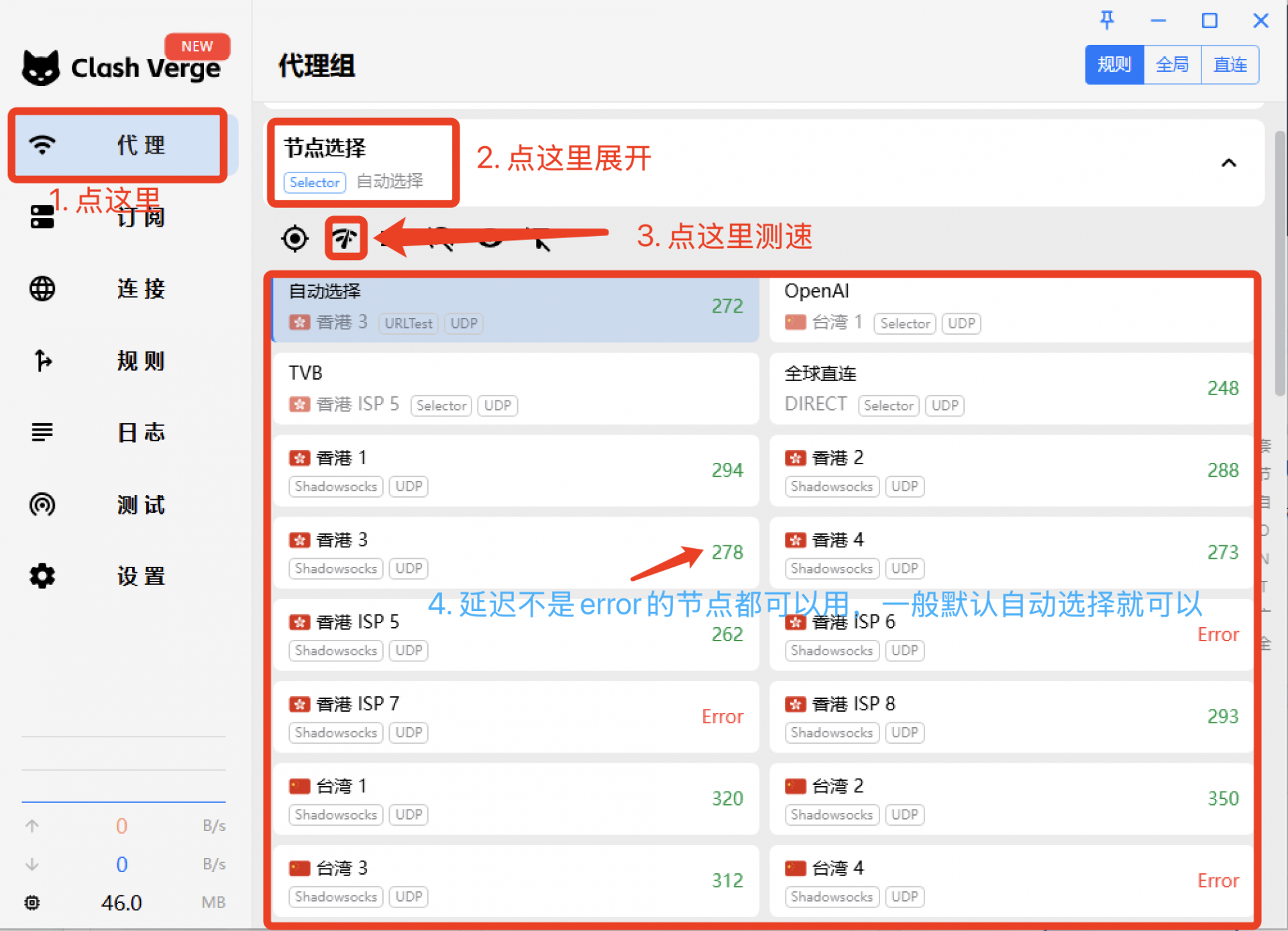Viewport: 1288px width, 931px height.
Task: Click the speed test (wifi) toolbar icon
Action: (345, 238)
